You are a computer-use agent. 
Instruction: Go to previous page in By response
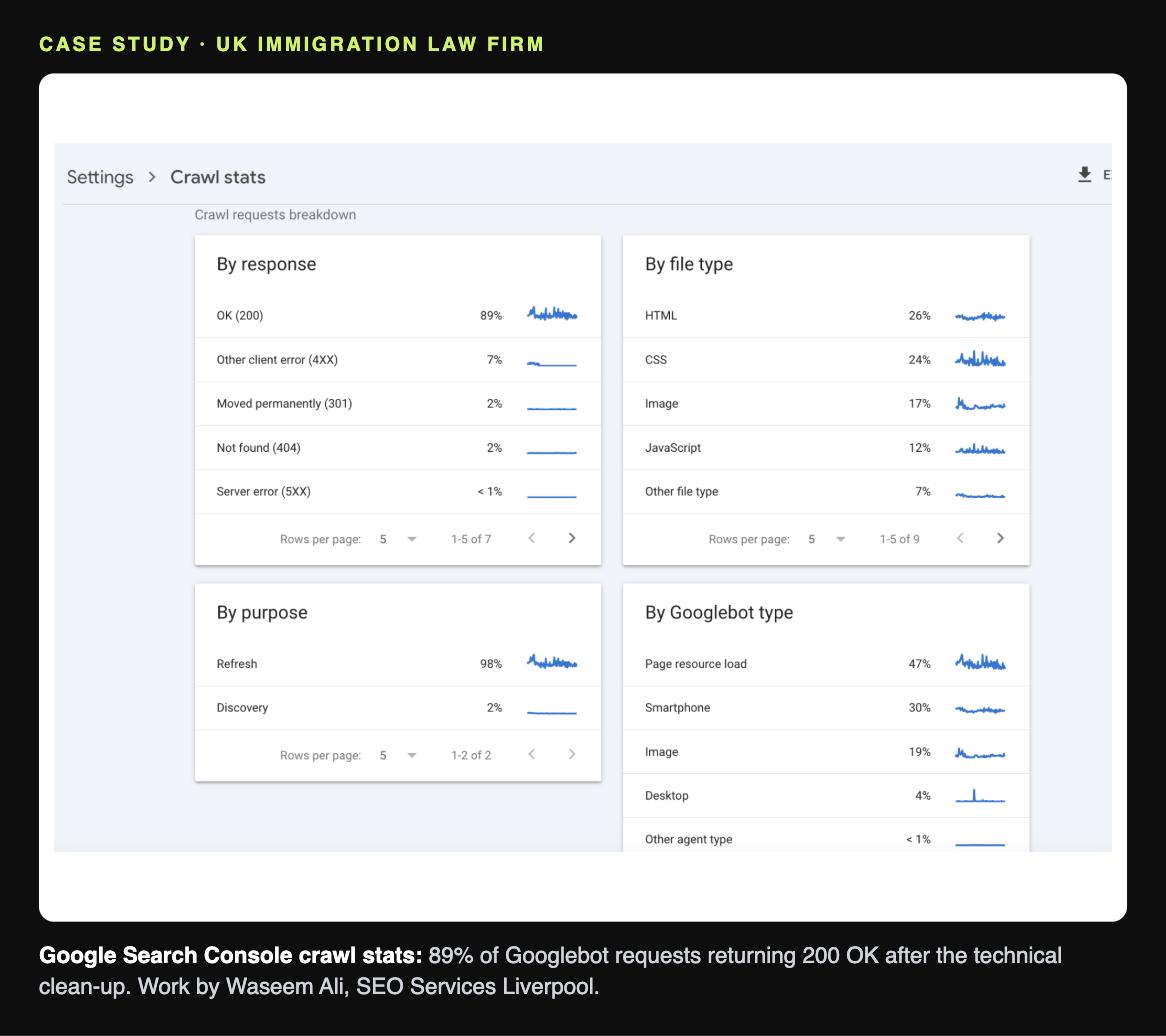point(532,538)
